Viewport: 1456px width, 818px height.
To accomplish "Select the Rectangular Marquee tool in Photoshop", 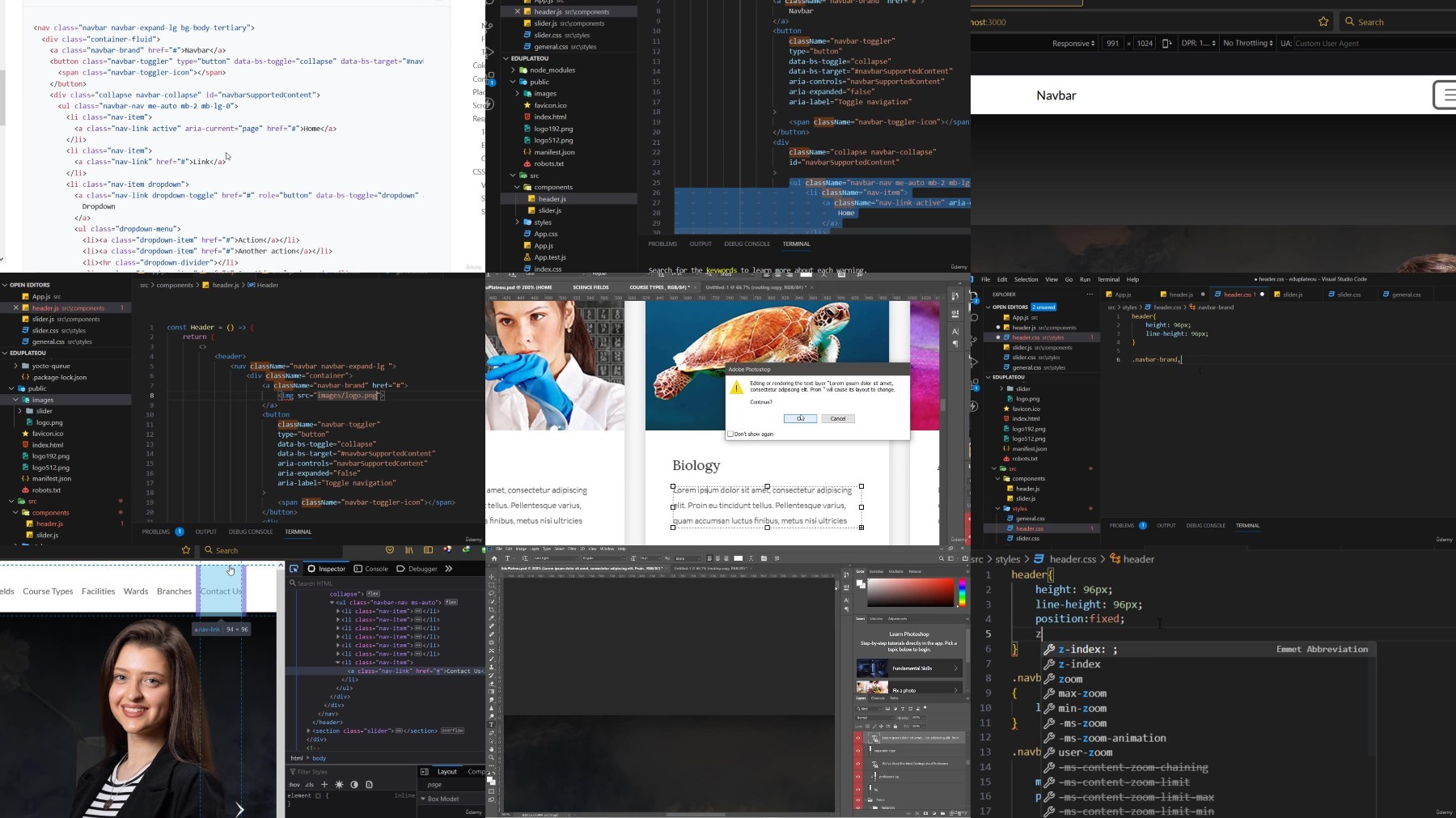I will coord(491,585).
